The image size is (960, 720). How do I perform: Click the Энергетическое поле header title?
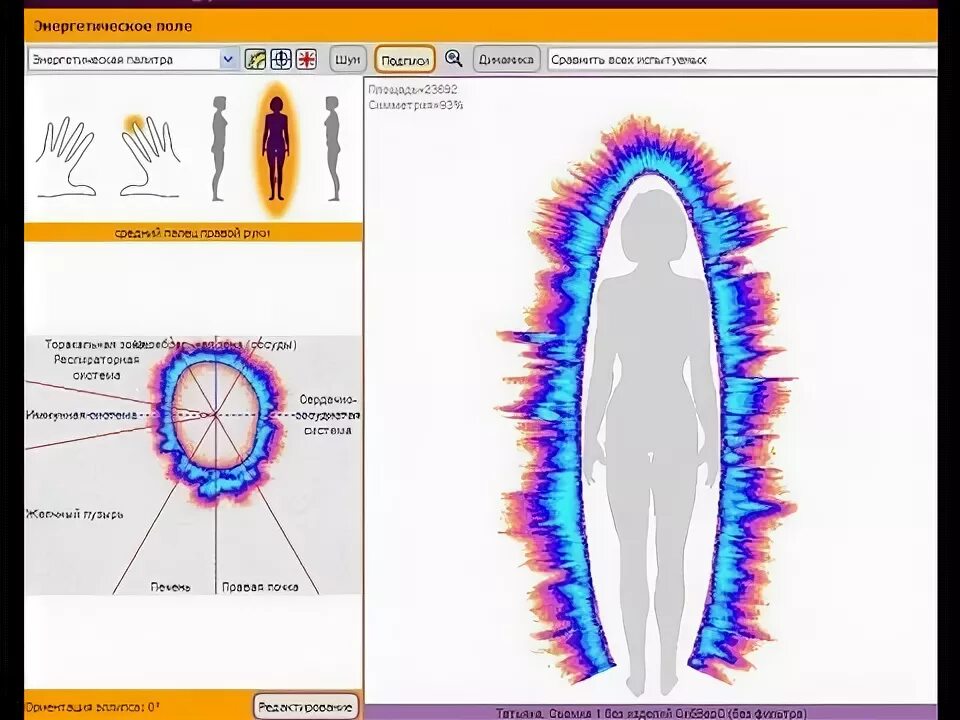tap(113, 26)
